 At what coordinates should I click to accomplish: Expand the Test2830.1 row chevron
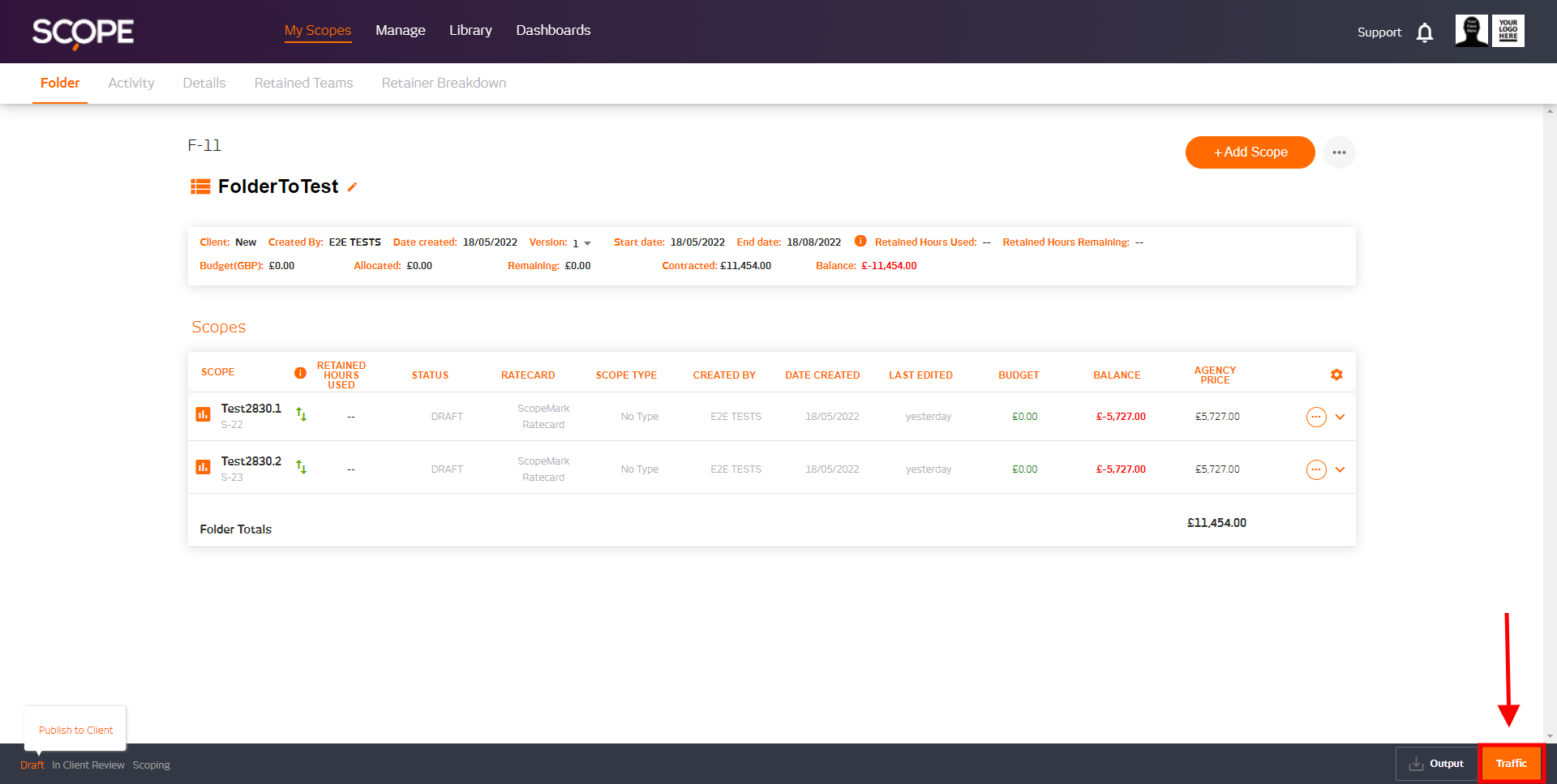coord(1340,417)
